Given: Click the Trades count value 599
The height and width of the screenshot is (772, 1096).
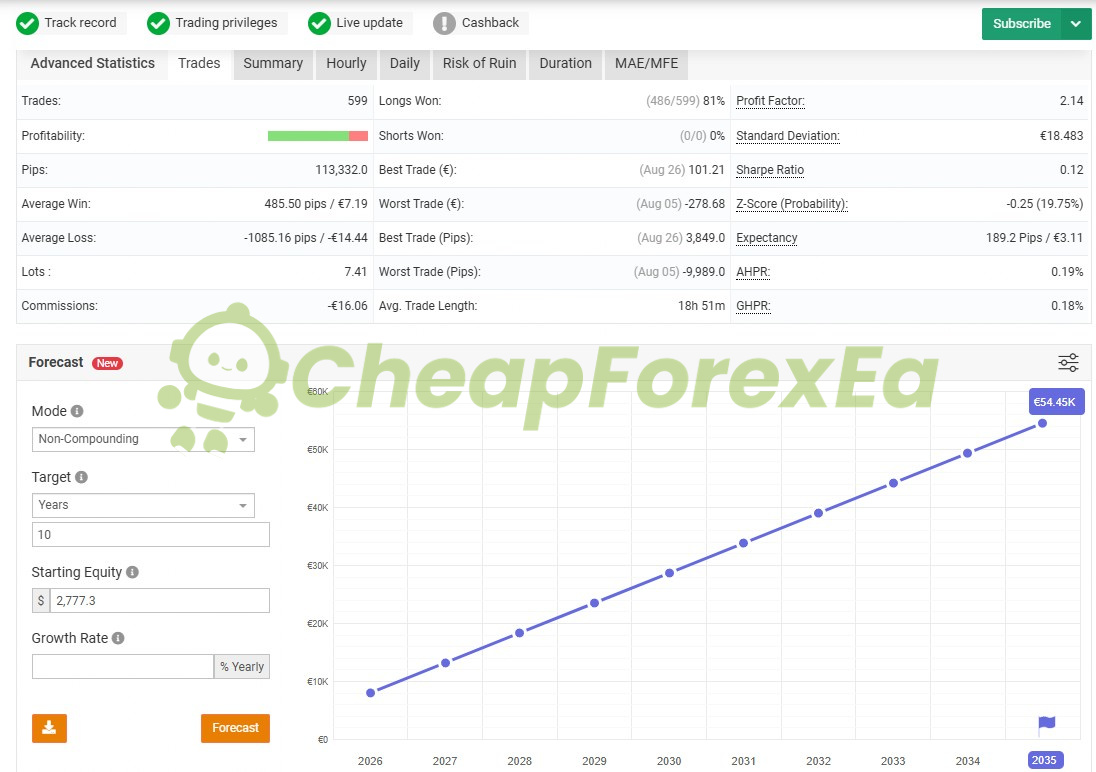Looking at the screenshot, I should 357,101.
